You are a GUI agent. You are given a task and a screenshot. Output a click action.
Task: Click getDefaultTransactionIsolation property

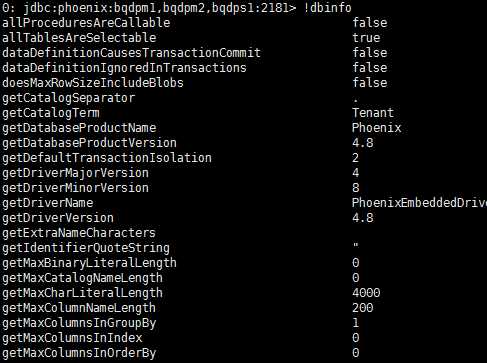(107, 158)
